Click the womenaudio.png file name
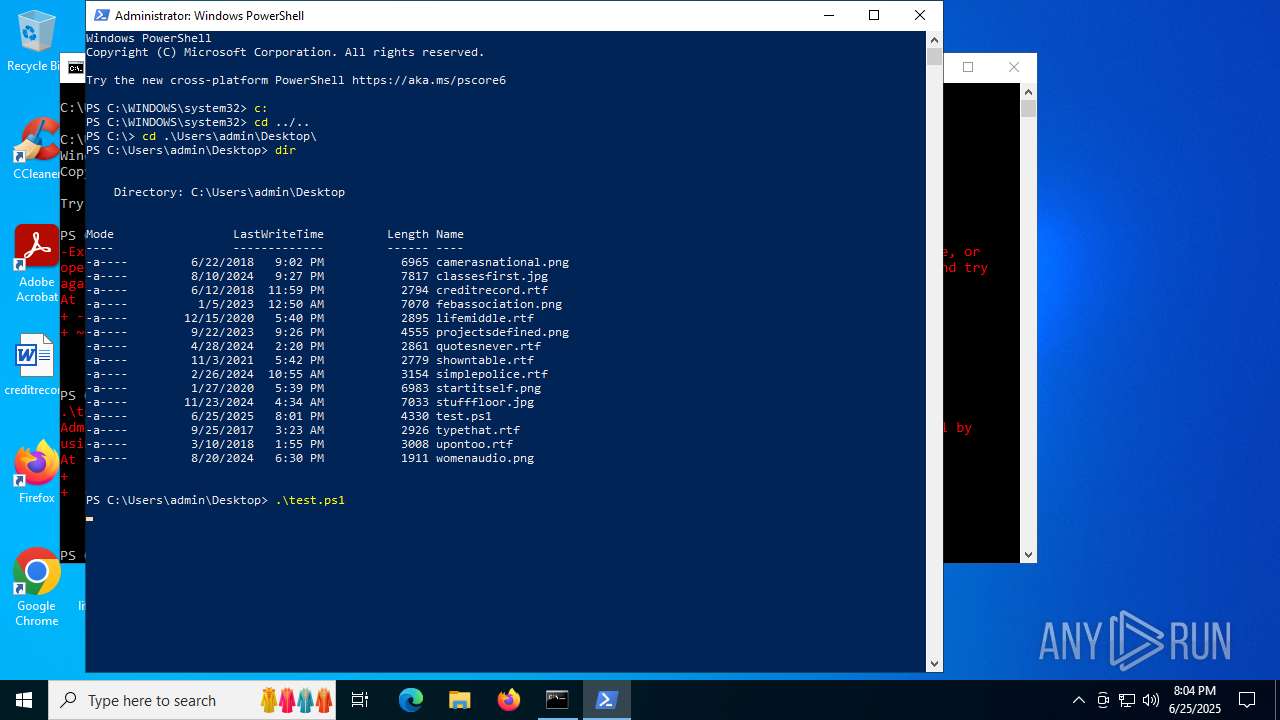Image resolution: width=1280 pixels, height=720 pixels. [485, 458]
